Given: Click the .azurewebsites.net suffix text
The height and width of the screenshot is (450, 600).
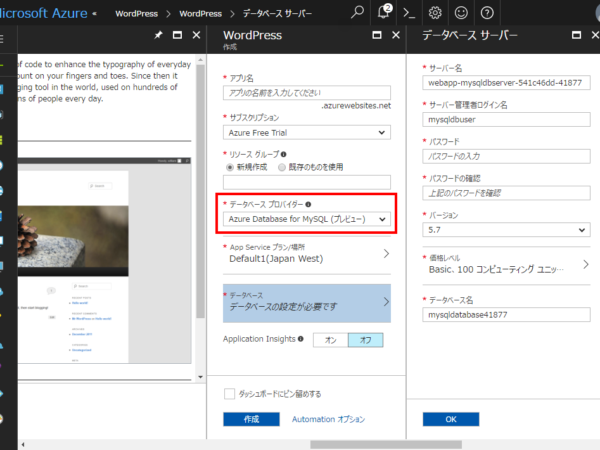Looking at the screenshot, I should [356, 106].
